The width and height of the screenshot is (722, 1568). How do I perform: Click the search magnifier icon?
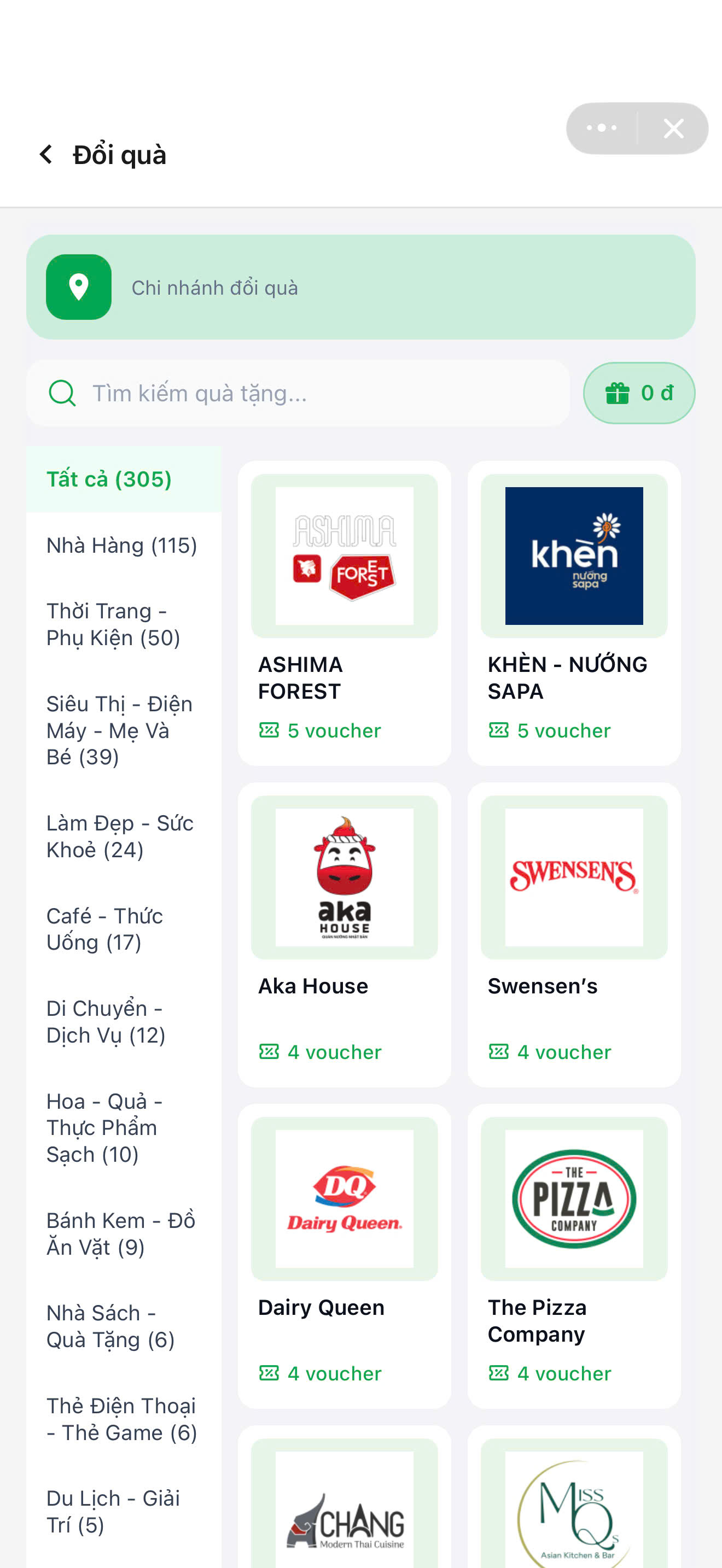tap(62, 393)
